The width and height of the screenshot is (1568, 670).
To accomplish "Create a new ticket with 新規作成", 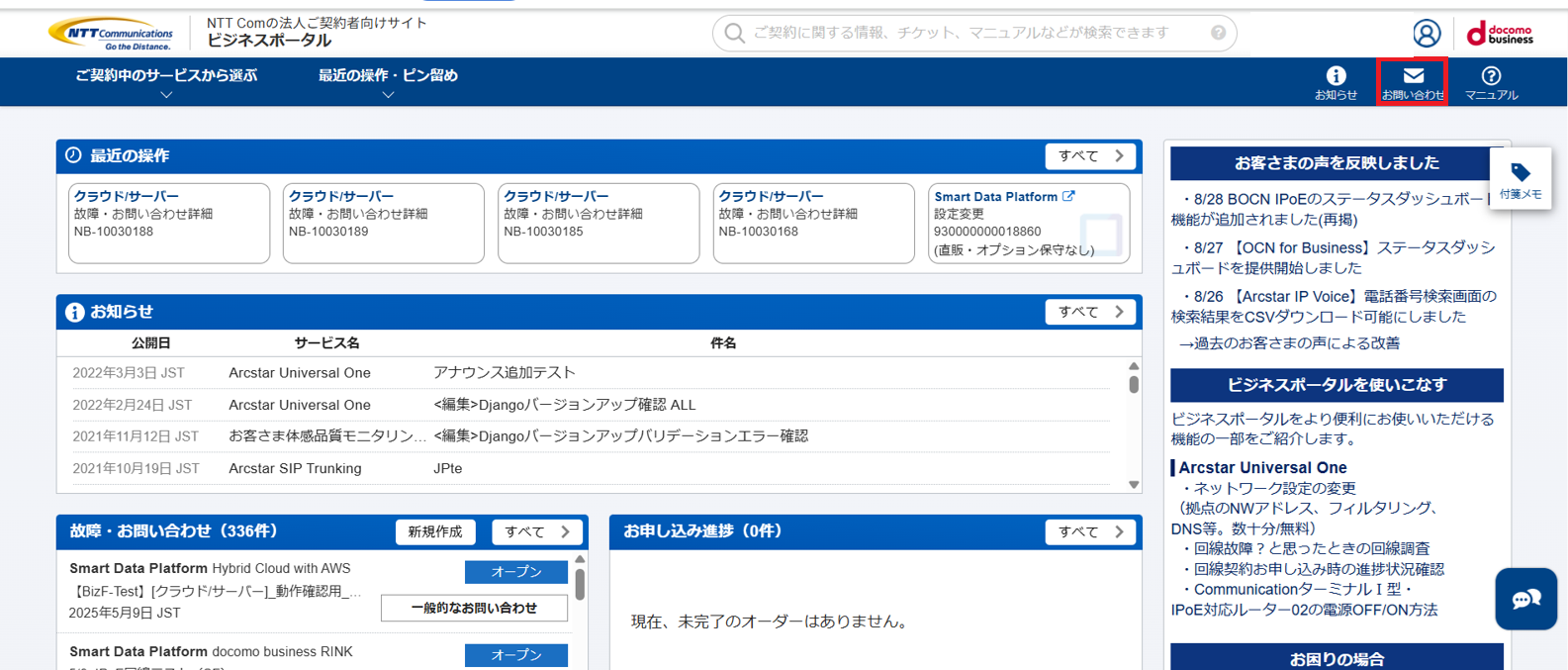I will (x=435, y=531).
